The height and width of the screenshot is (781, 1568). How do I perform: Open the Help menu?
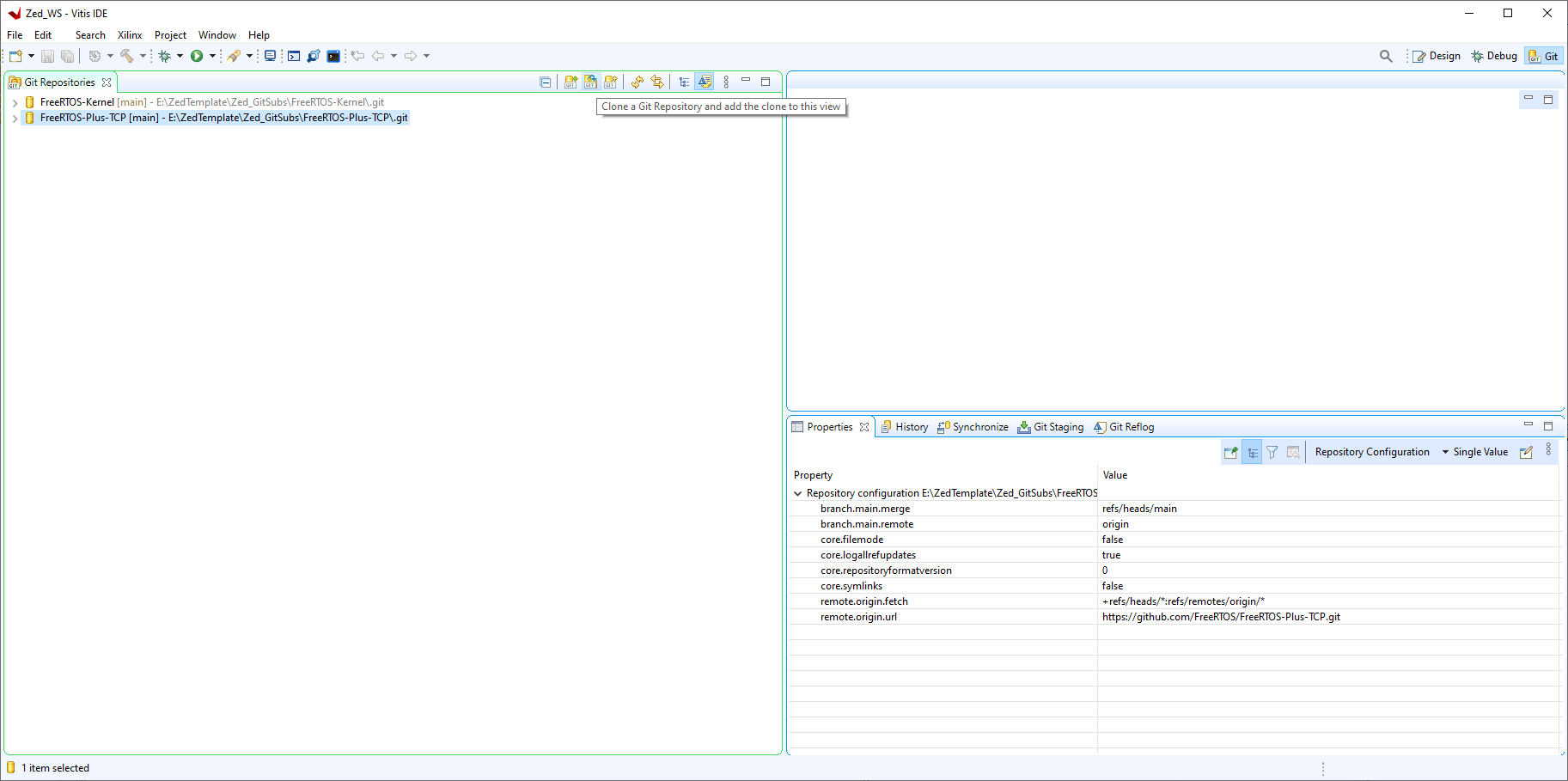[x=259, y=35]
